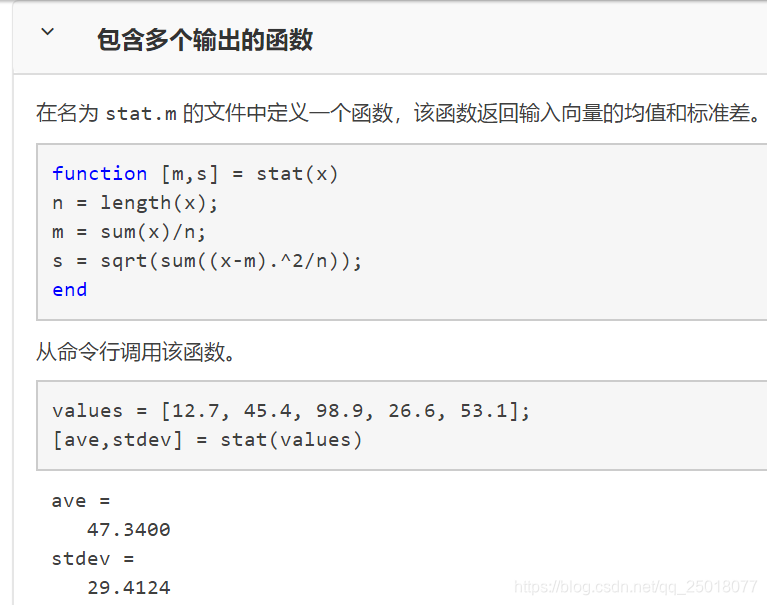Screen dimensions: 767x605
Task: Click the line n = length(x);
Action: (x=135, y=203)
